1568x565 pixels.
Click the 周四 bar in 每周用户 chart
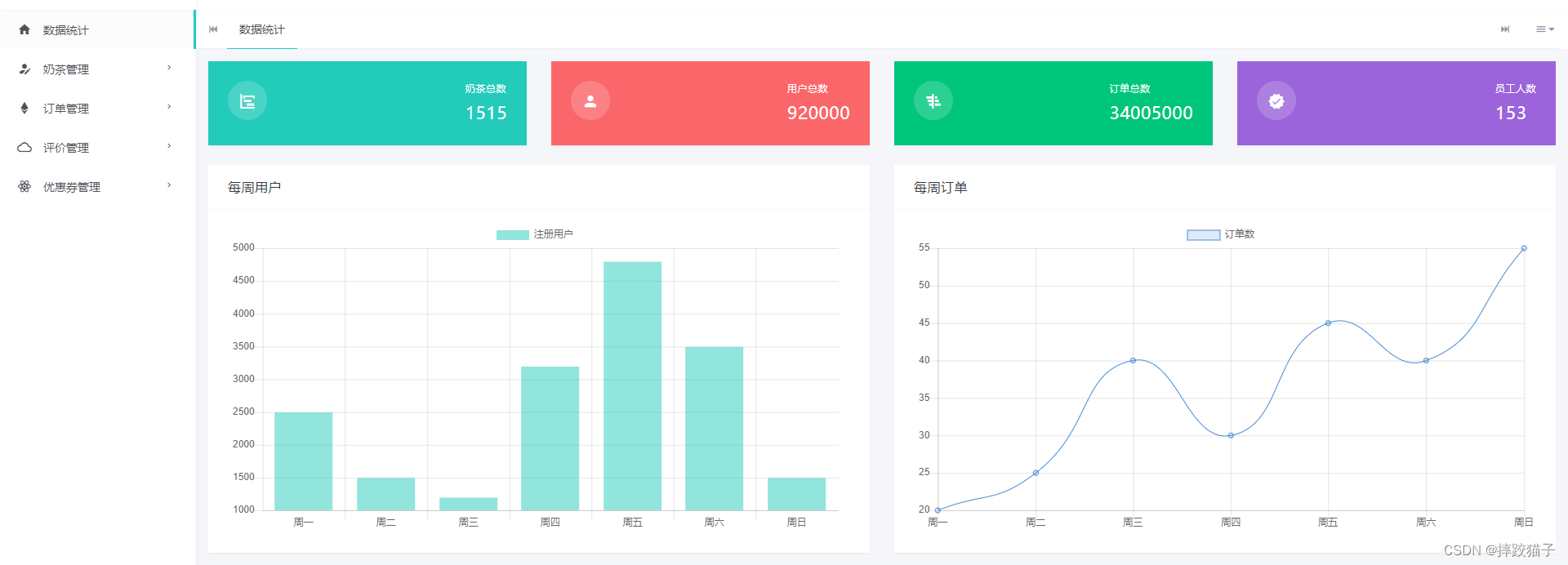pyautogui.click(x=550, y=438)
